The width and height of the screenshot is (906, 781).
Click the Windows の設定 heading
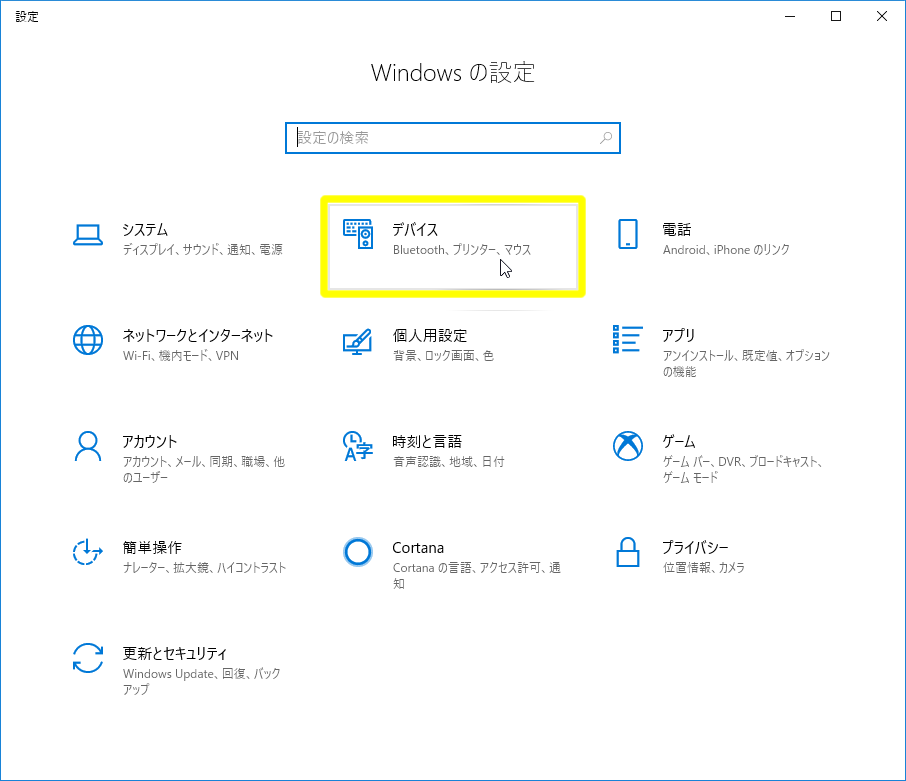453,73
